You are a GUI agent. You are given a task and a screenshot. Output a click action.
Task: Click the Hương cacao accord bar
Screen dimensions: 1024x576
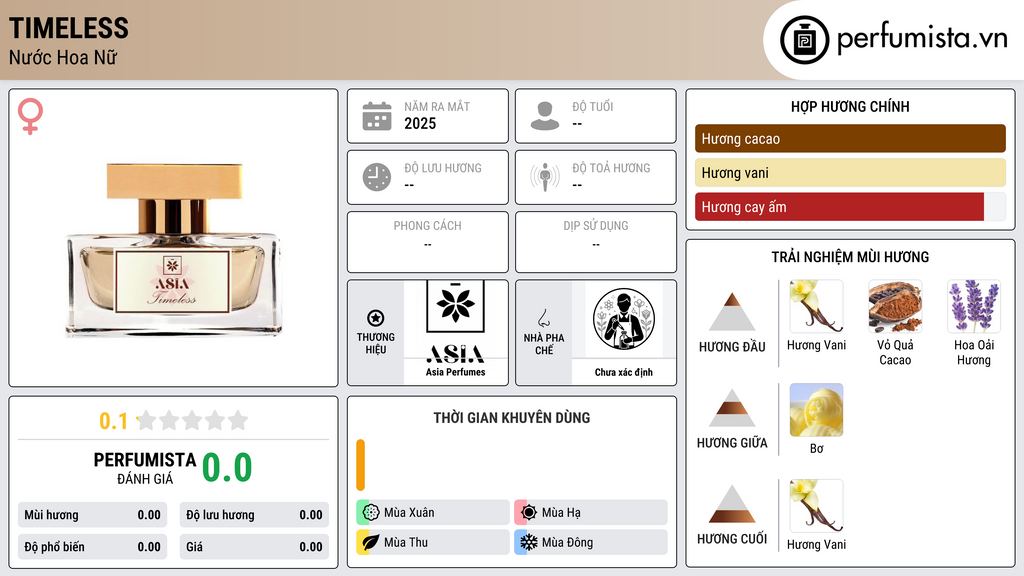point(850,138)
